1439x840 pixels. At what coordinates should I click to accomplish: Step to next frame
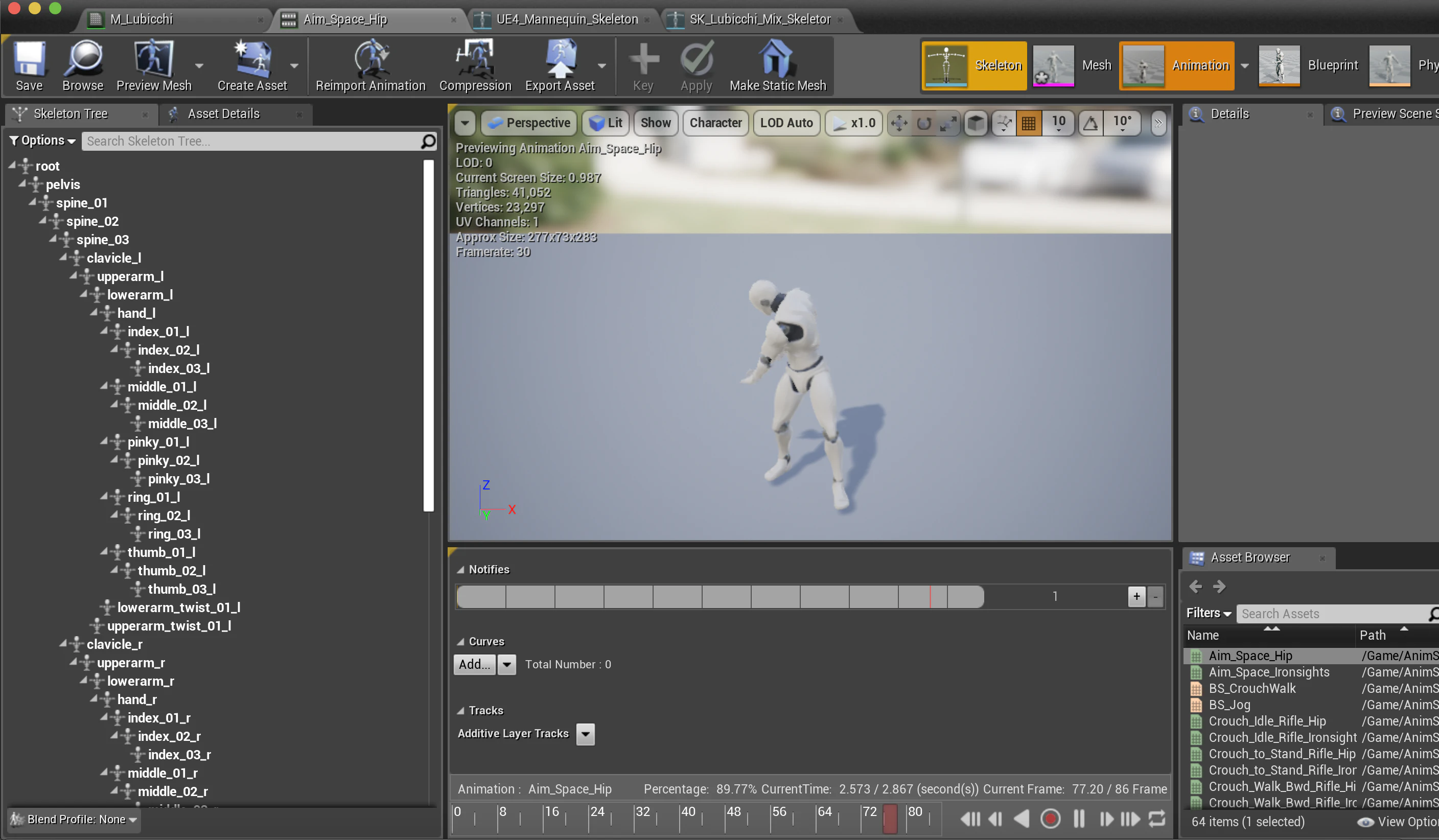click(x=1106, y=819)
